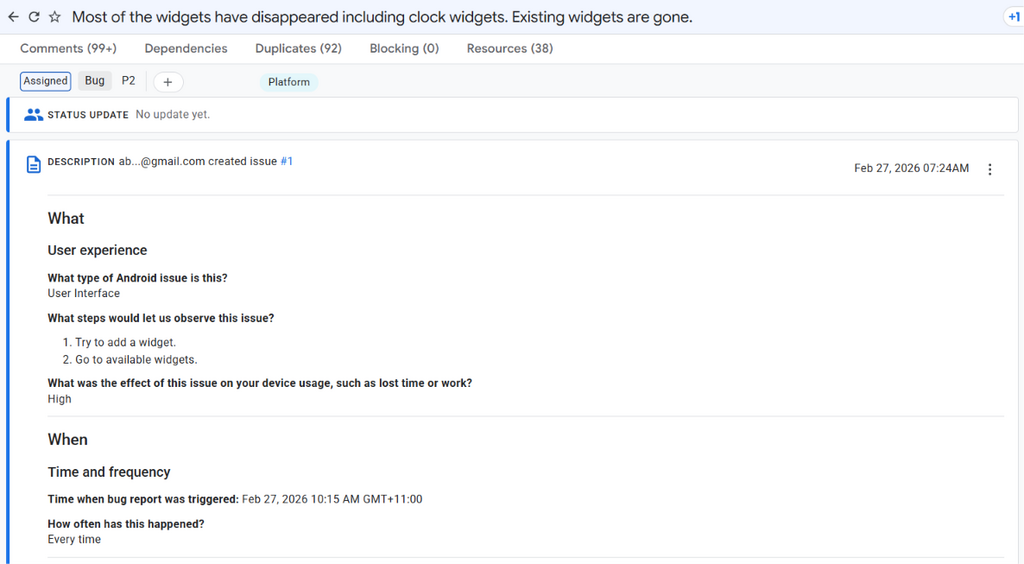Click the Platform tag chip

tap(289, 82)
